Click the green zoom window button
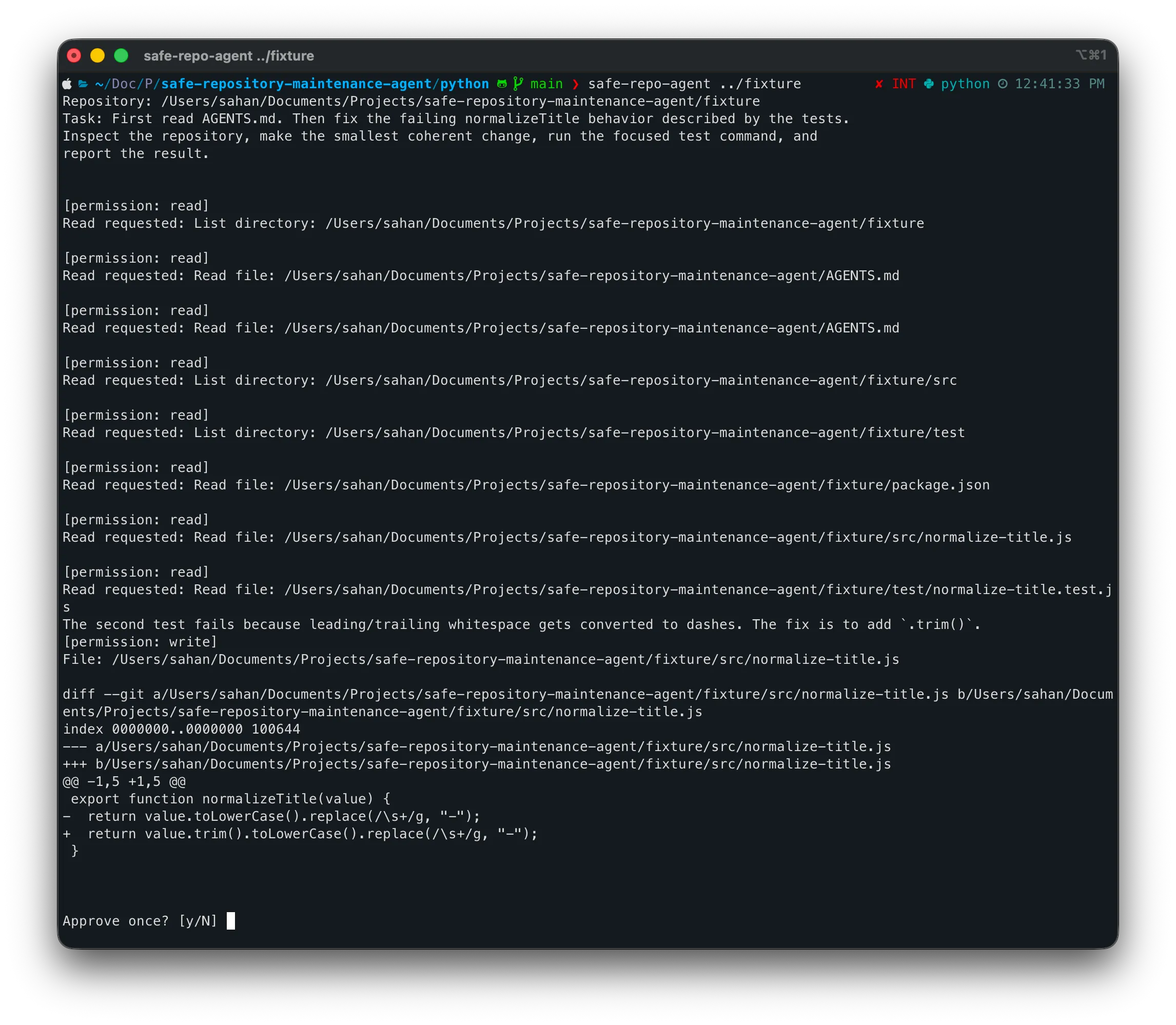 point(121,55)
